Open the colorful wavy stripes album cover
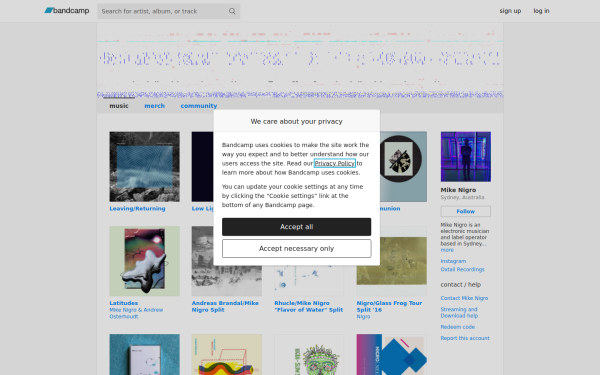 227,355
